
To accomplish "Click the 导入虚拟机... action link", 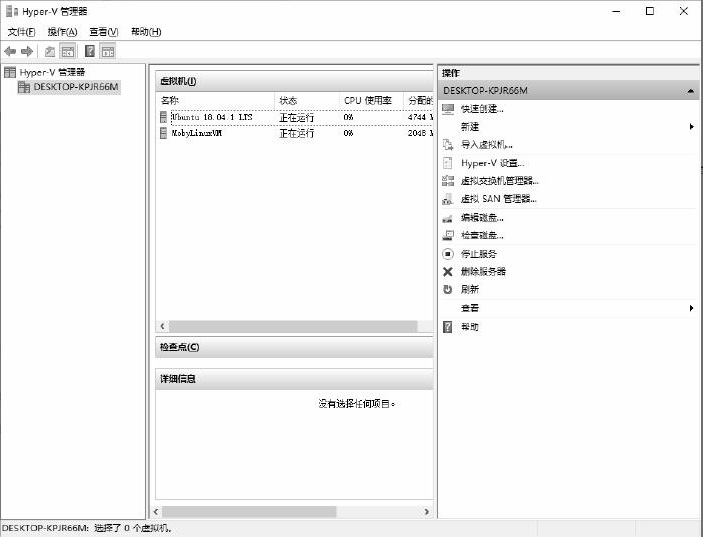I will click(486, 145).
